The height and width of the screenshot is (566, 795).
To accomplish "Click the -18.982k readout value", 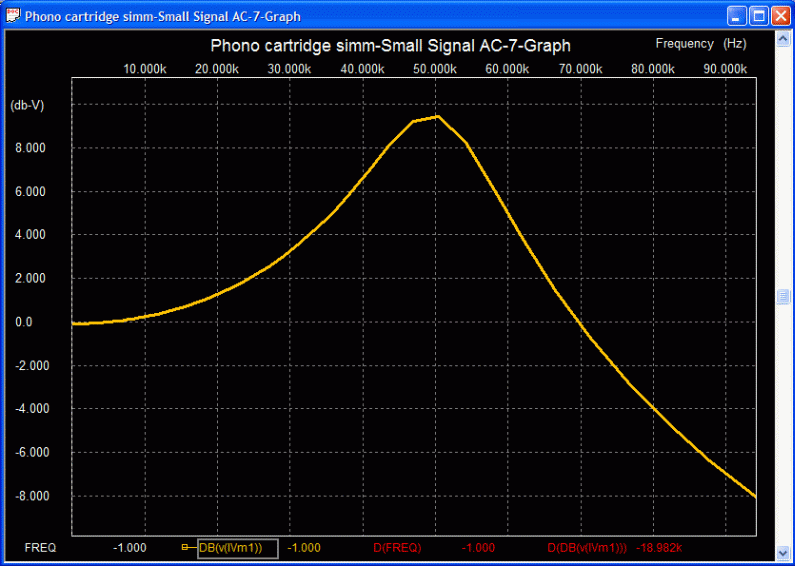I will click(659, 548).
